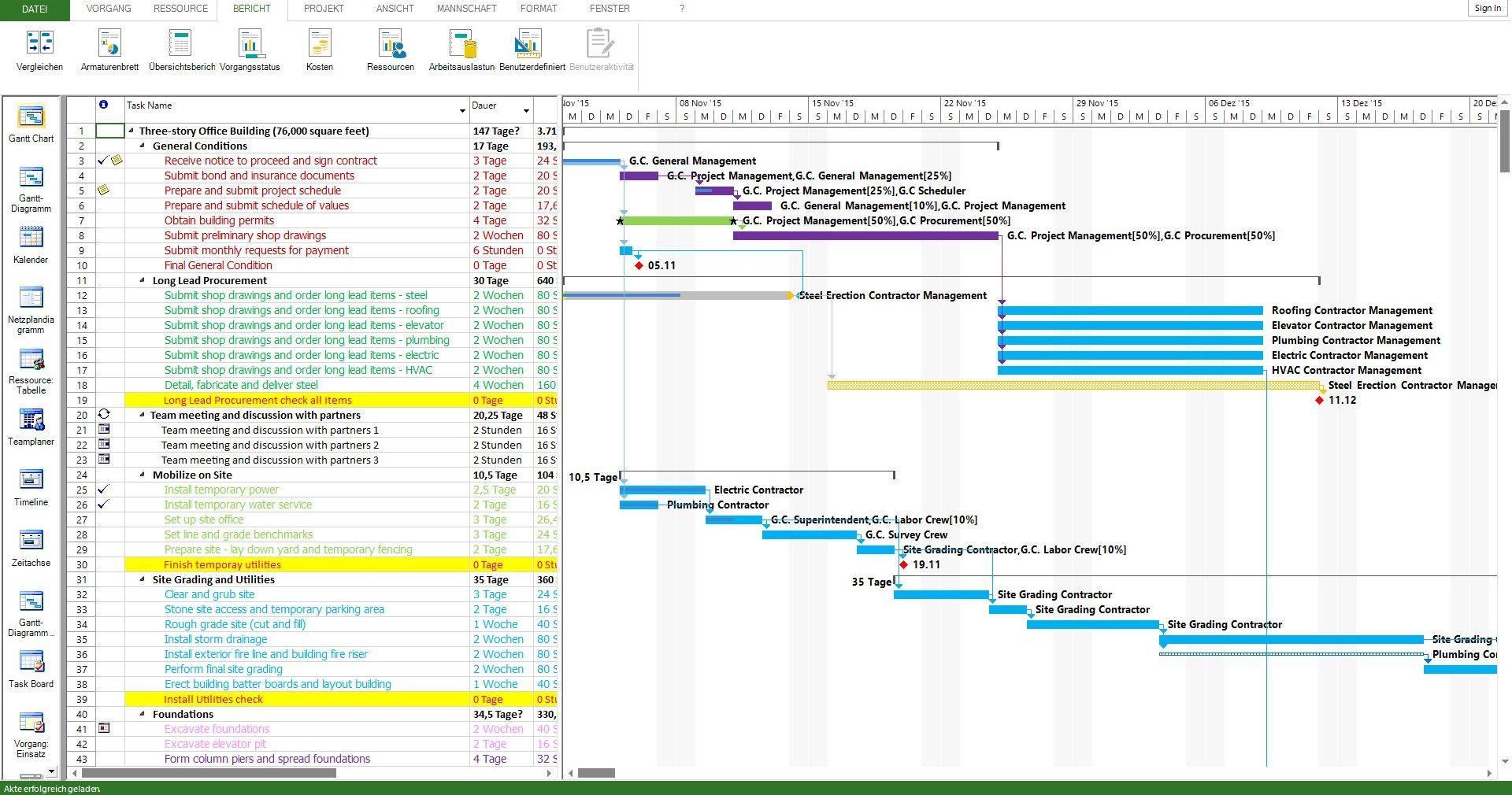Open the Dauer column filter dropdown
The width and height of the screenshot is (1512, 795).
[526, 111]
